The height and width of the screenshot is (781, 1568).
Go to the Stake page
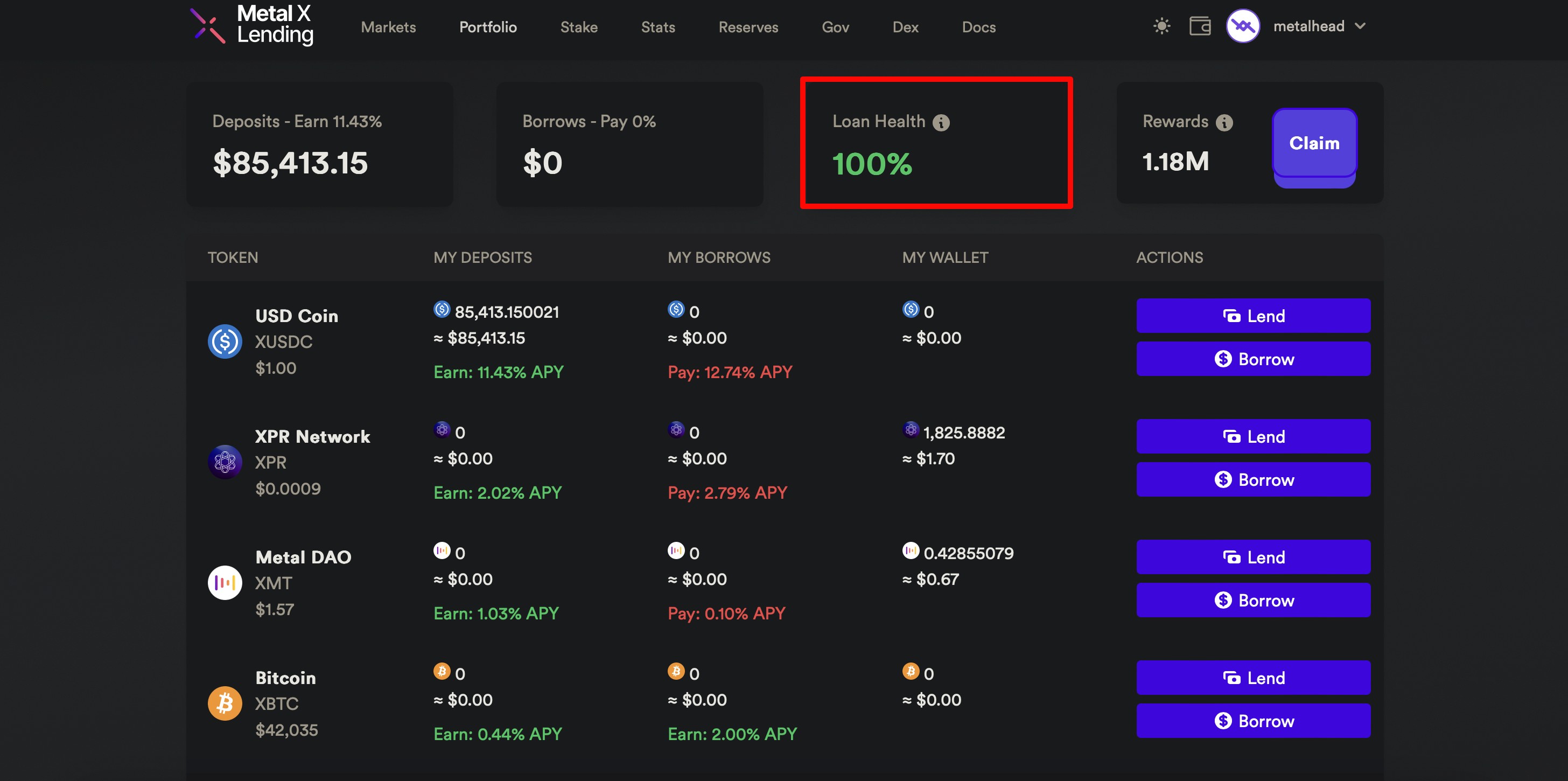point(578,27)
